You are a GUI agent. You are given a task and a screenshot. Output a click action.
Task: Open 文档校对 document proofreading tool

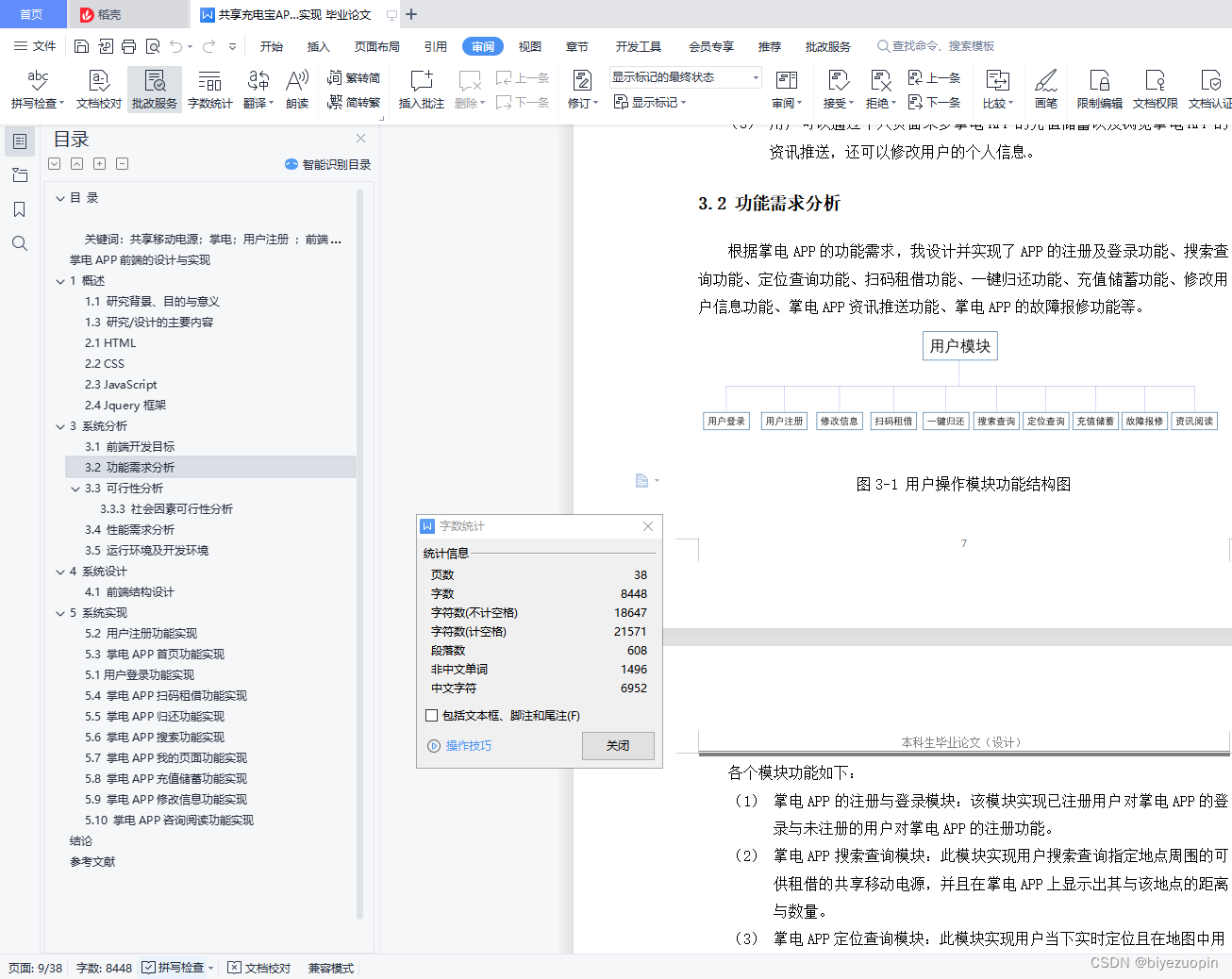pyautogui.click(x=99, y=90)
